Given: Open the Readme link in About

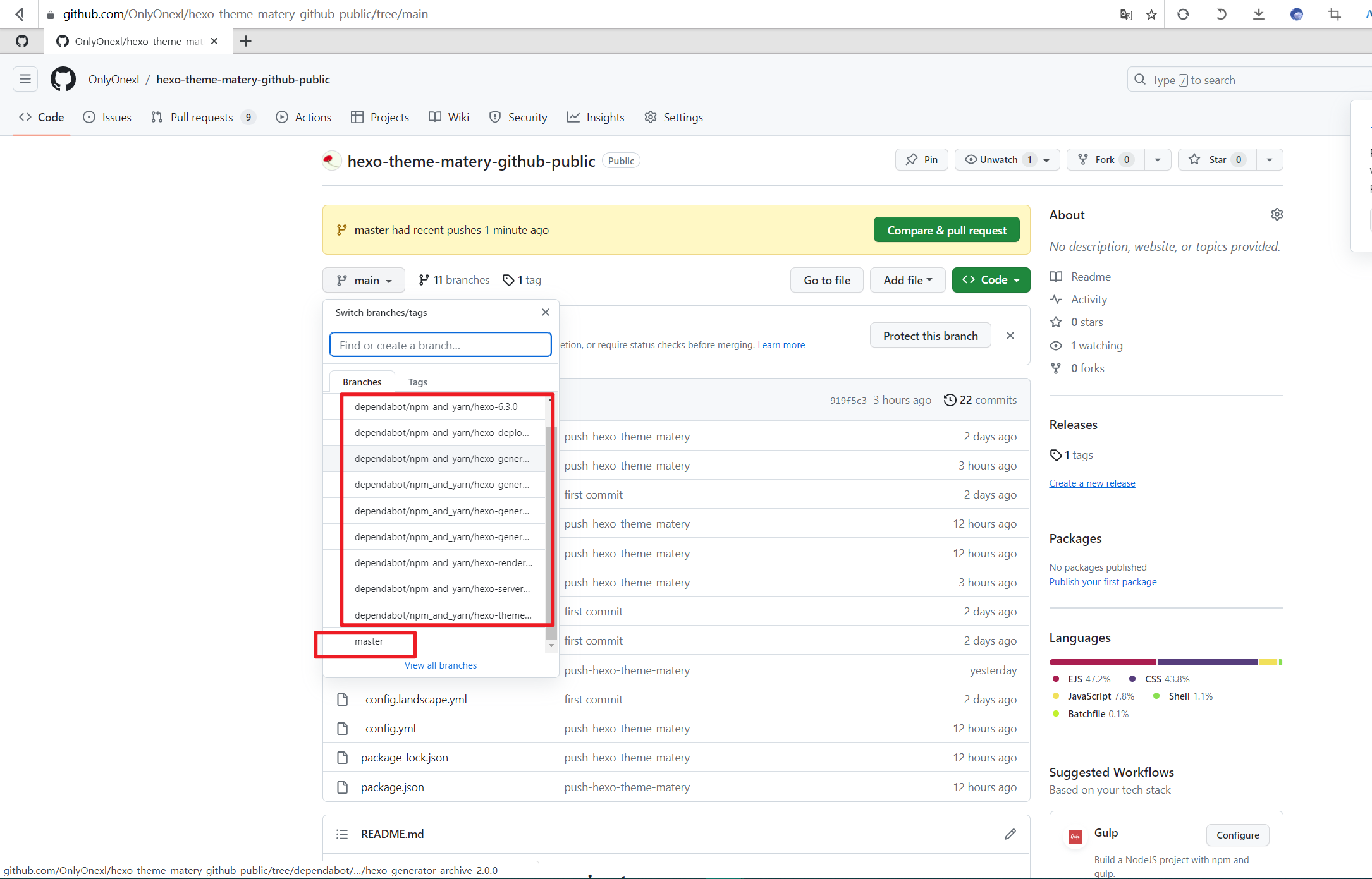Looking at the screenshot, I should (1081, 276).
